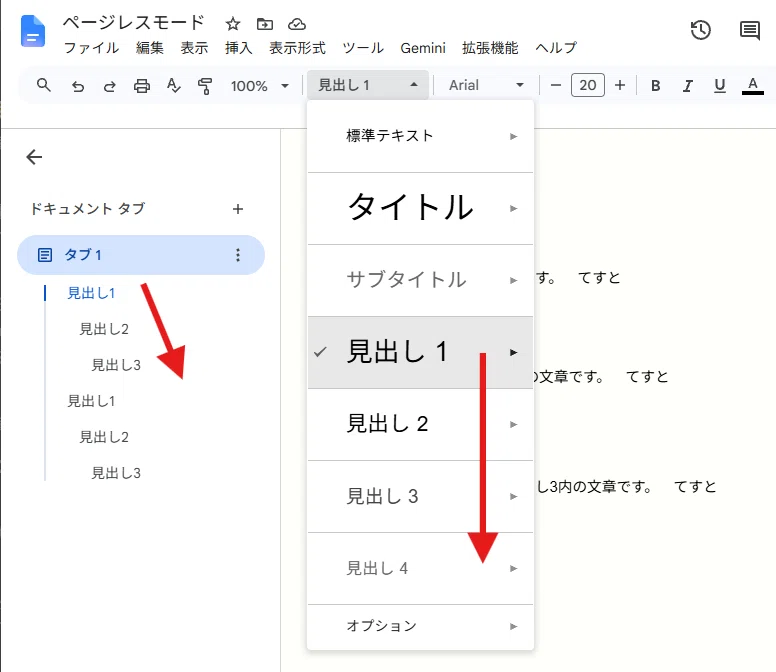
Task: Decrease font size with minus button
Action: pos(556,85)
